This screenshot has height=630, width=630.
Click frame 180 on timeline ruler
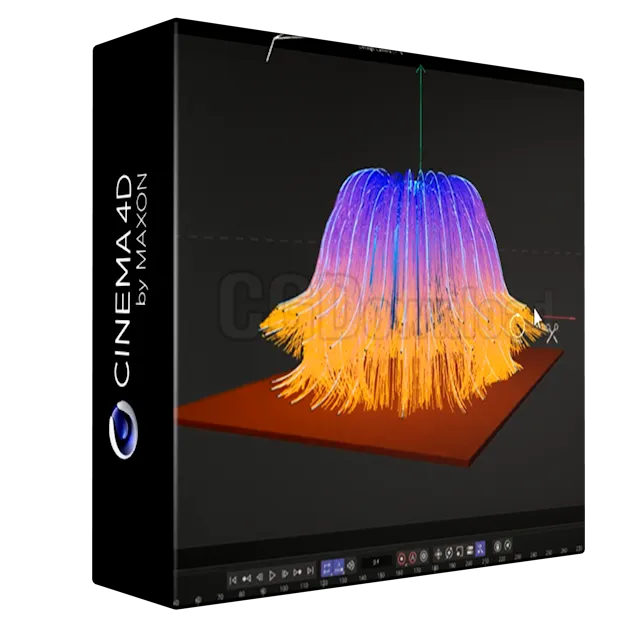pos(435,568)
